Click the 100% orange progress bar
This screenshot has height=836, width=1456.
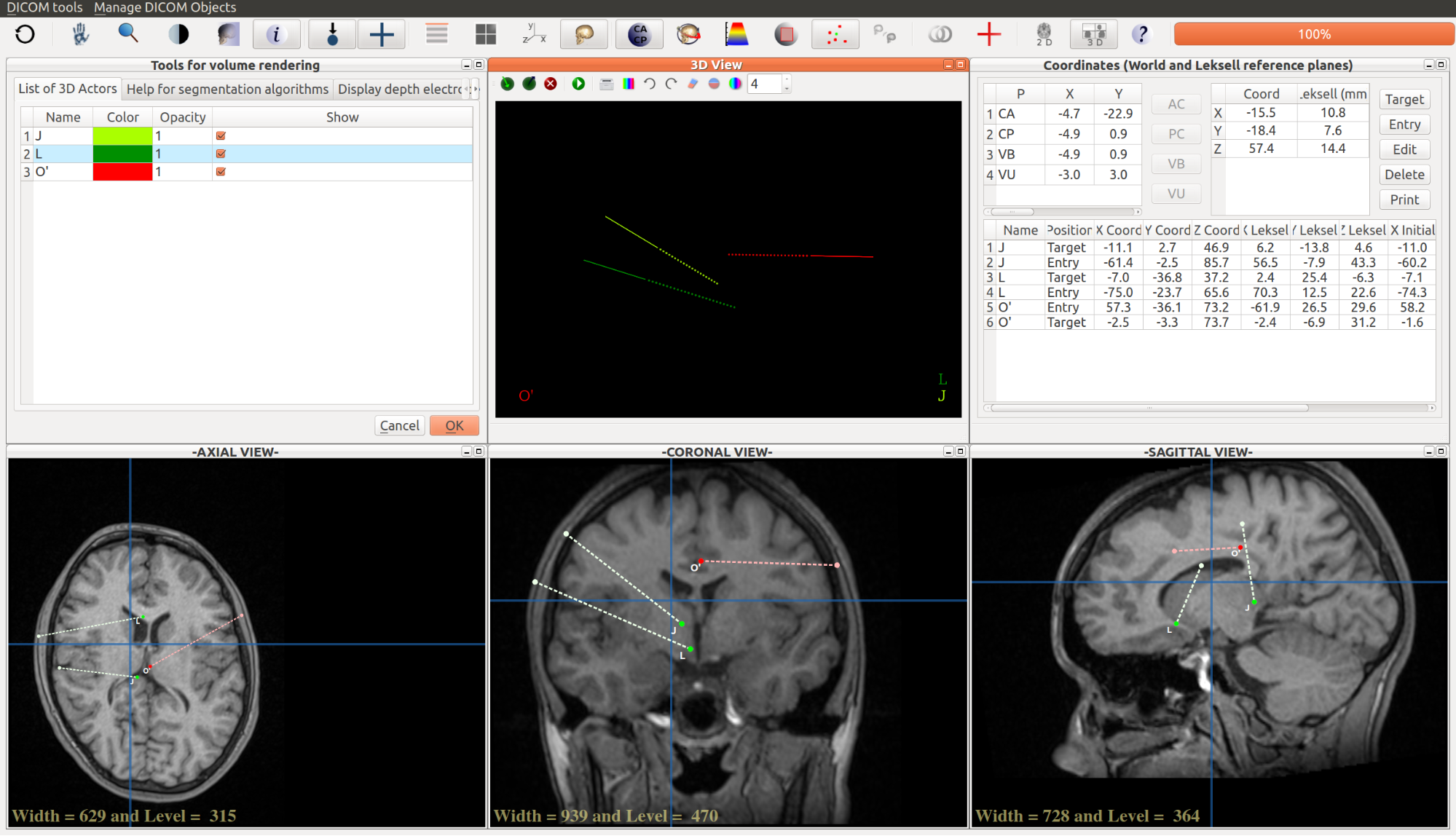click(x=1313, y=34)
